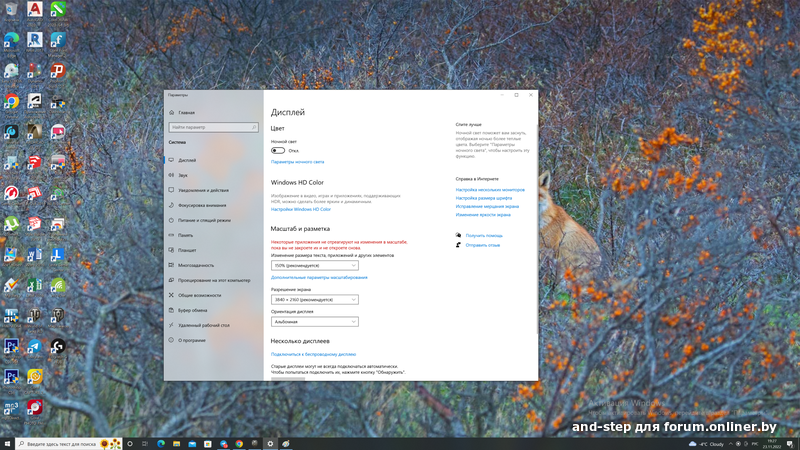Click the info icon beside О программе
The height and width of the screenshot is (450, 800).
coord(171,340)
